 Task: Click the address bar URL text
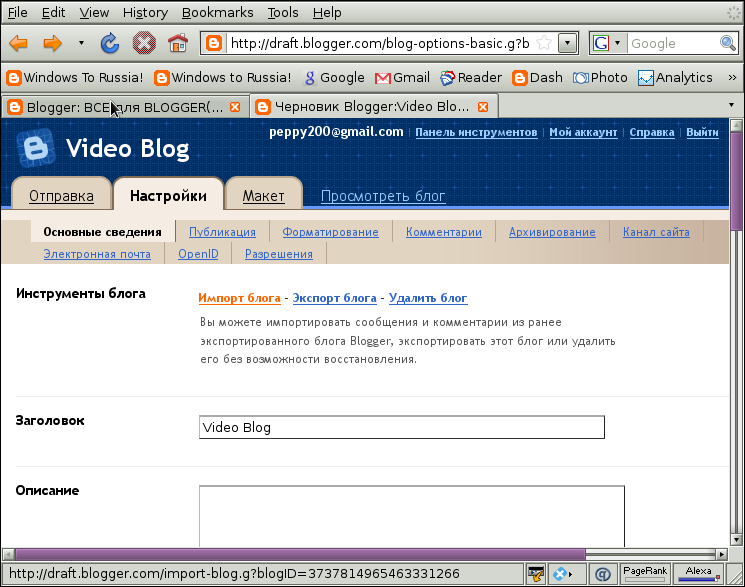coord(380,43)
